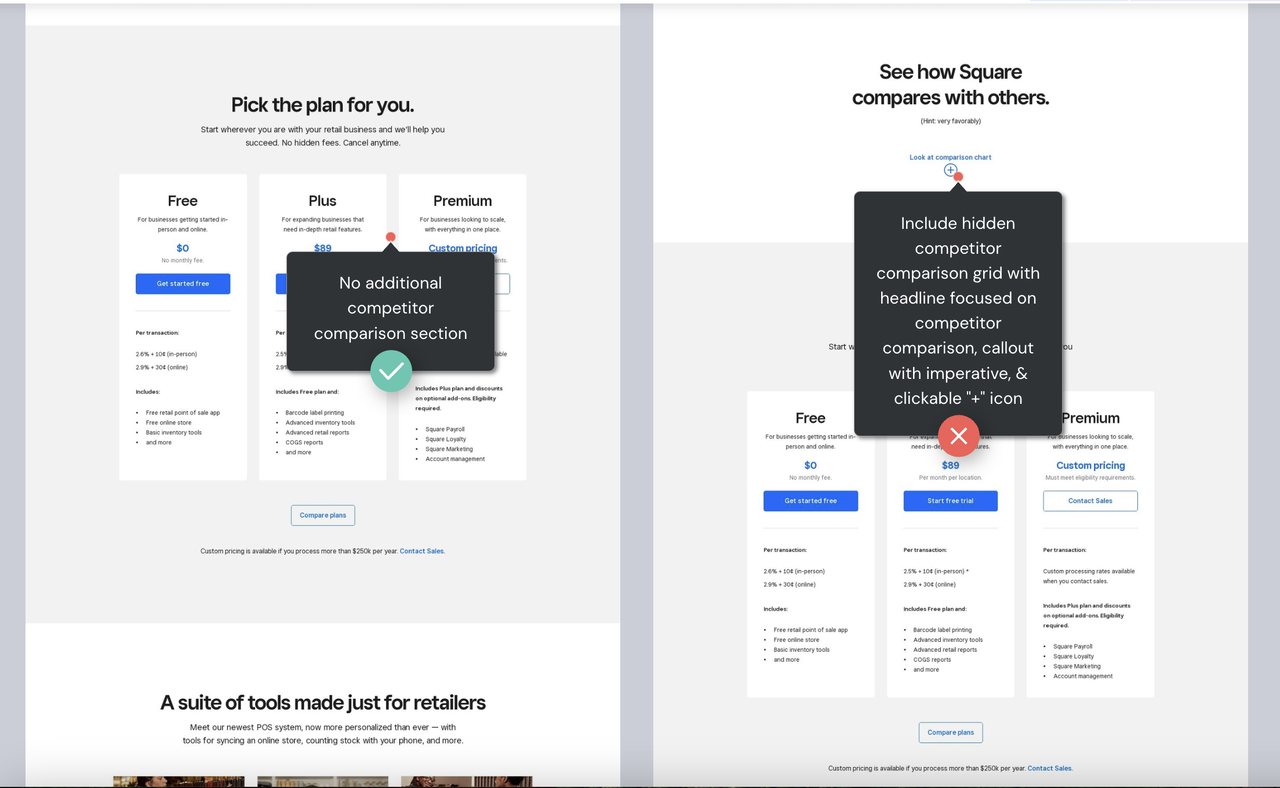Click 'Must meet eligibility requirements.' in right page
Screen dimensions: 1280x788
click(1090, 478)
